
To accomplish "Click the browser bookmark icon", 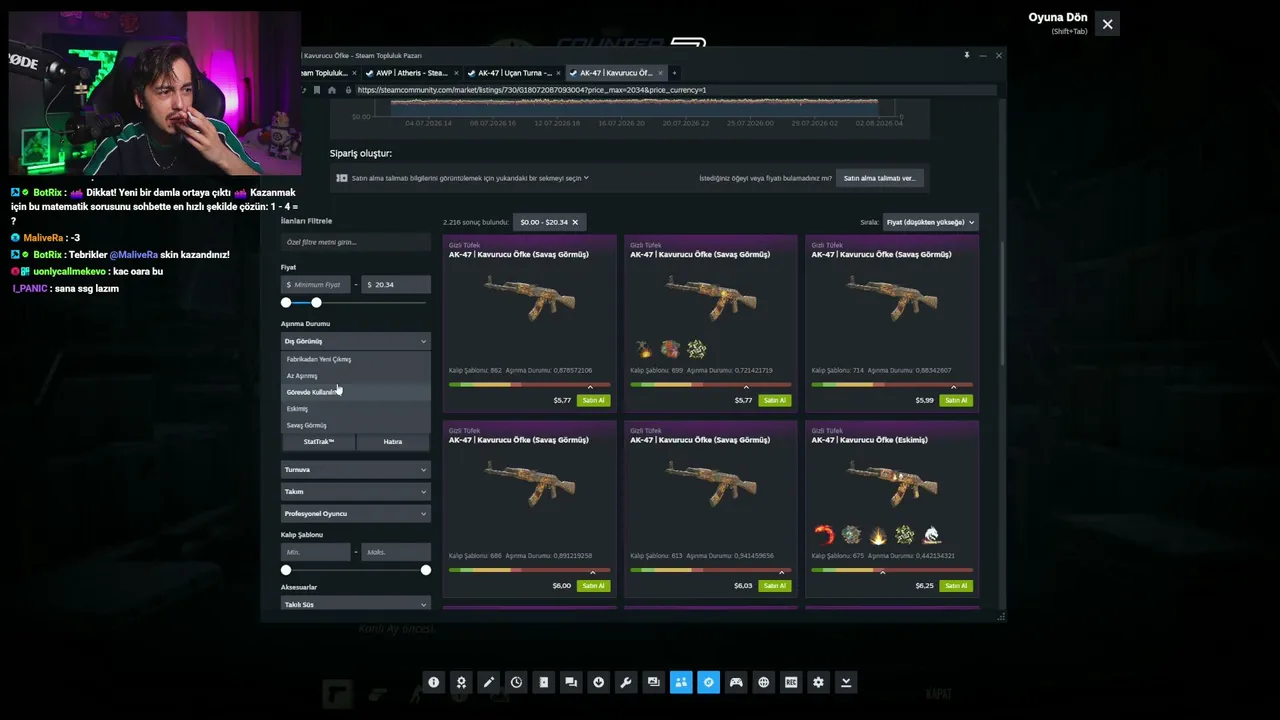I will 318,90.
